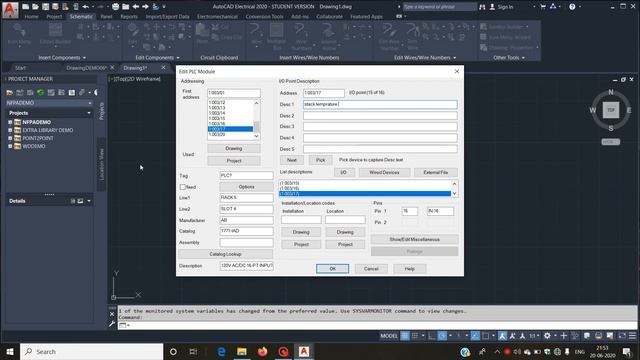Toggle the fixed checkbox next to Tag
This screenshot has width=640, height=360.
coord(182,187)
